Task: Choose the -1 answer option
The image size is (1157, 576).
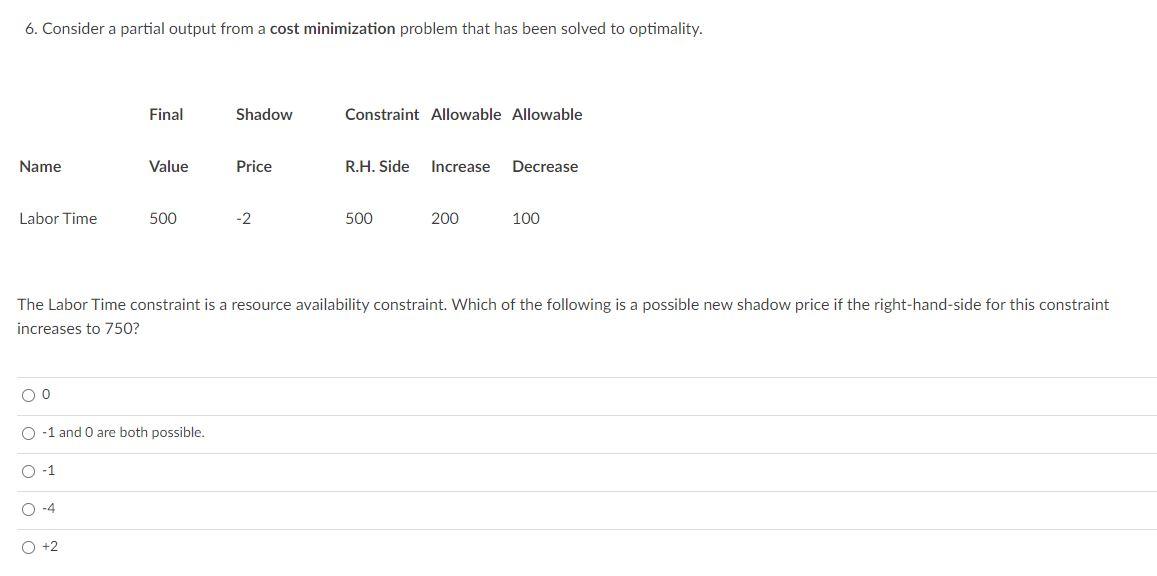Action: tap(27, 470)
